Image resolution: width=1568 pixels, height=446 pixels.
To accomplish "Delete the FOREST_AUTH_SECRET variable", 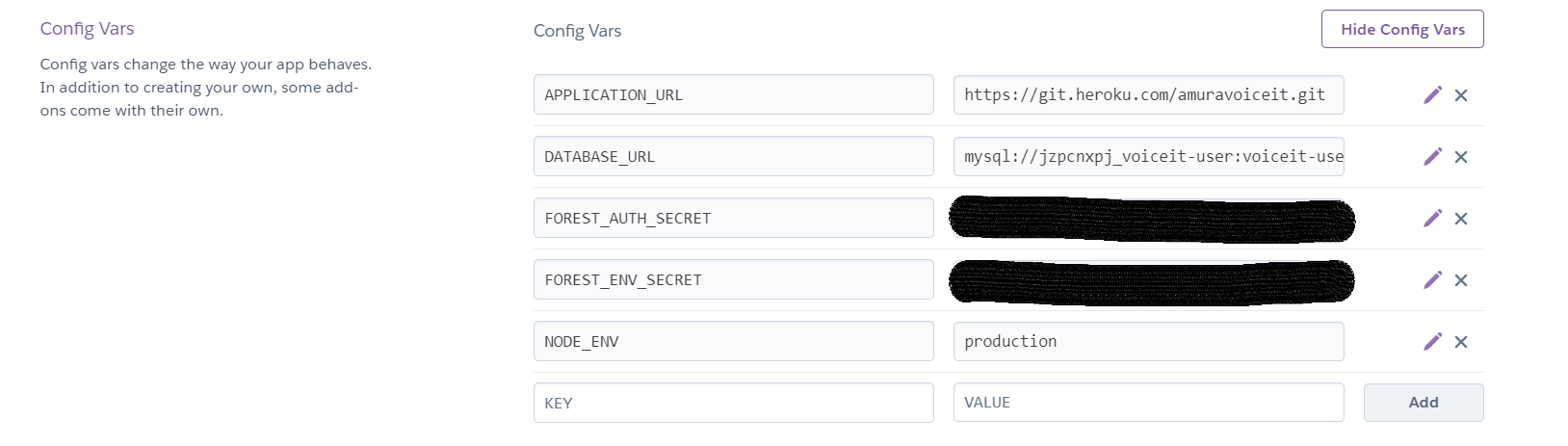I will pyautogui.click(x=1461, y=219).
